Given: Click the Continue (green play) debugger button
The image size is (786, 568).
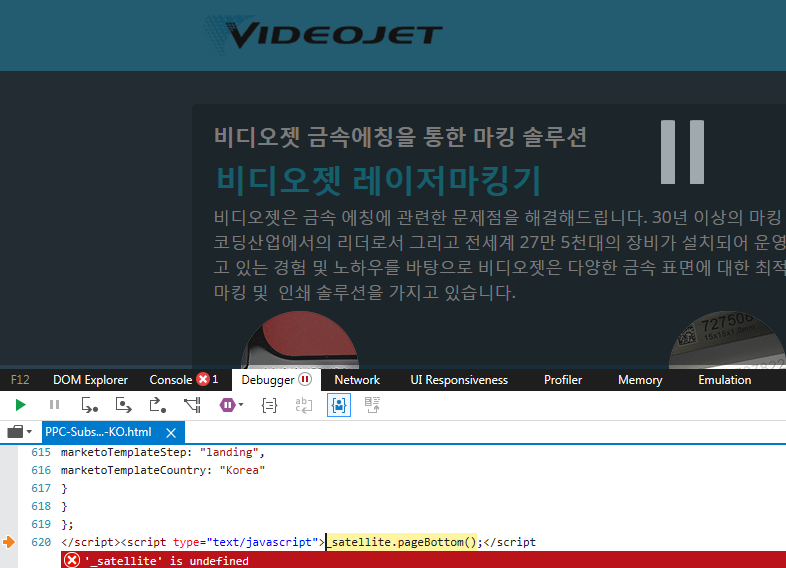Looking at the screenshot, I should click(x=21, y=405).
